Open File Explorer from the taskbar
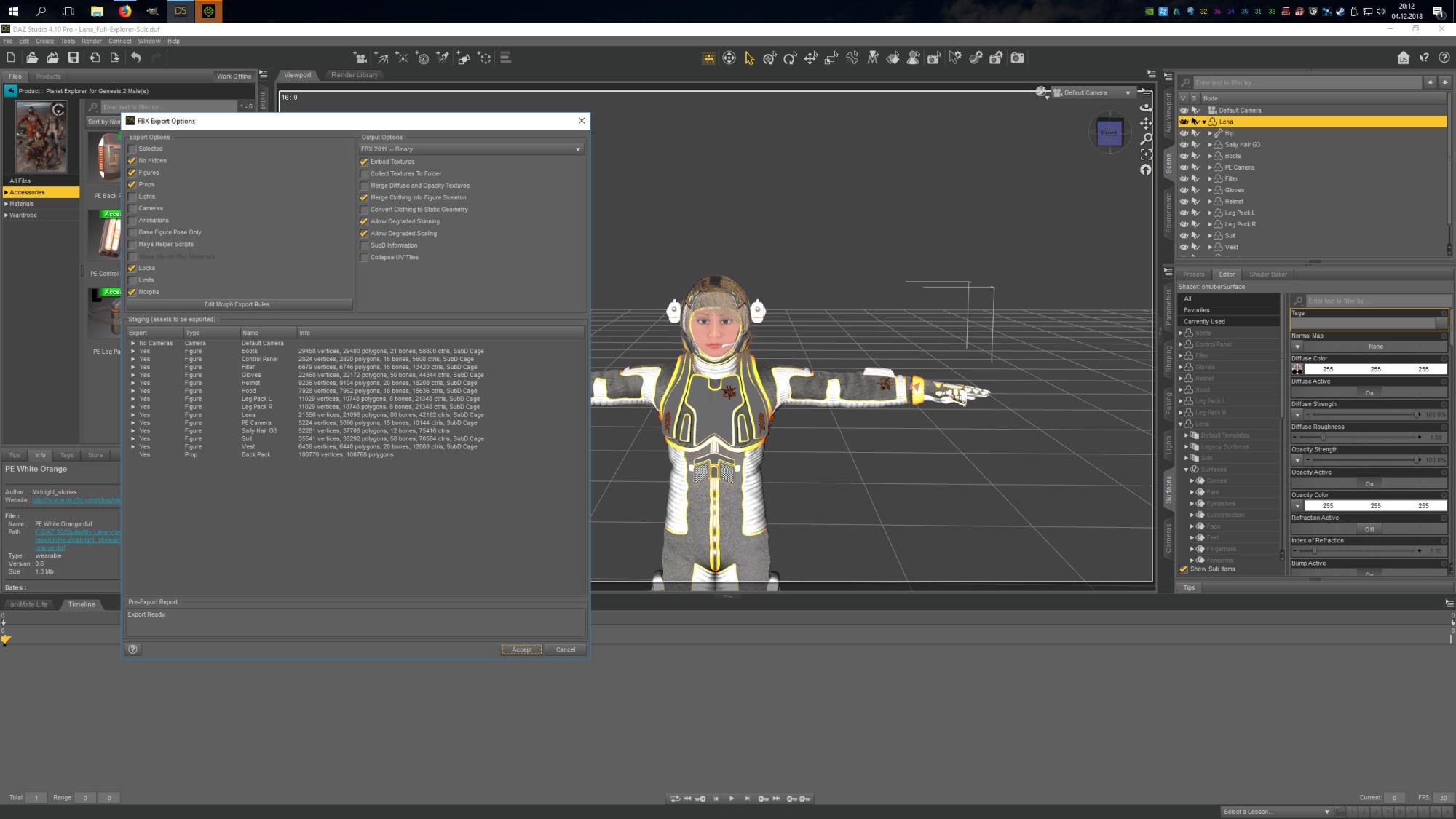The image size is (1456, 819). click(x=97, y=11)
